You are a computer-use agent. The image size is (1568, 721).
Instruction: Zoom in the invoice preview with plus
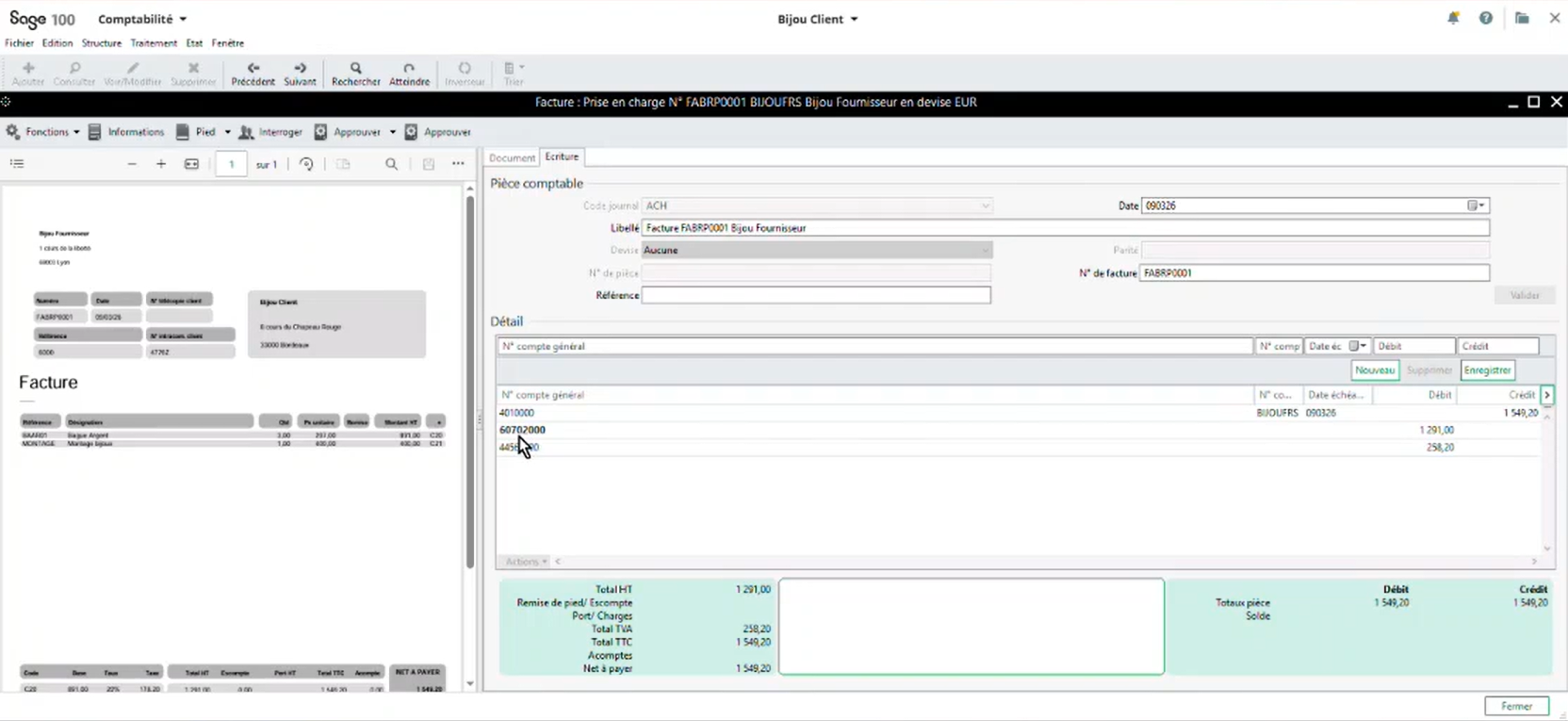[x=161, y=164]
